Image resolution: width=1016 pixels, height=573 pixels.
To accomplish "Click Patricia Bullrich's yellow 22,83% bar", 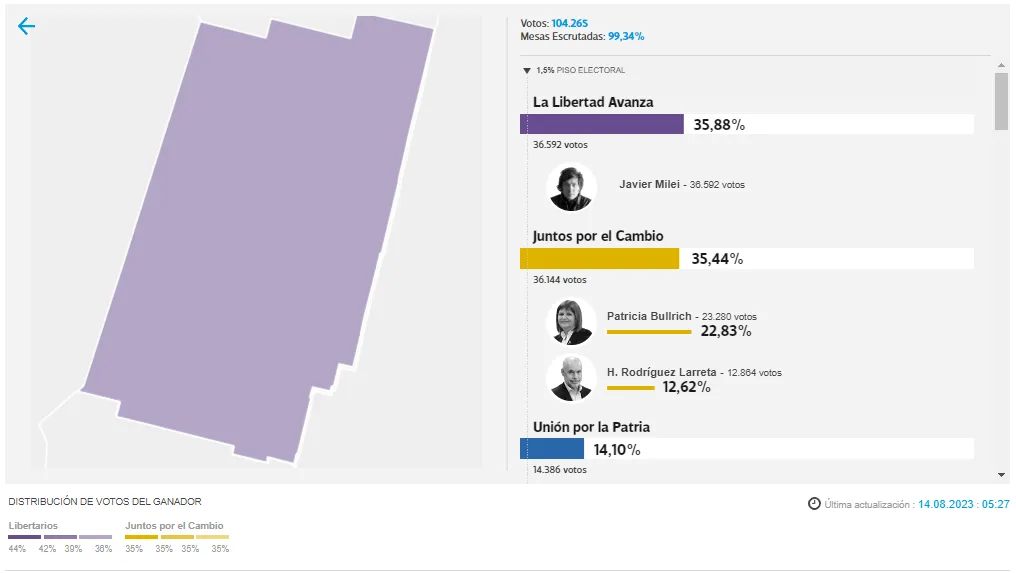I will click(649, 331).
